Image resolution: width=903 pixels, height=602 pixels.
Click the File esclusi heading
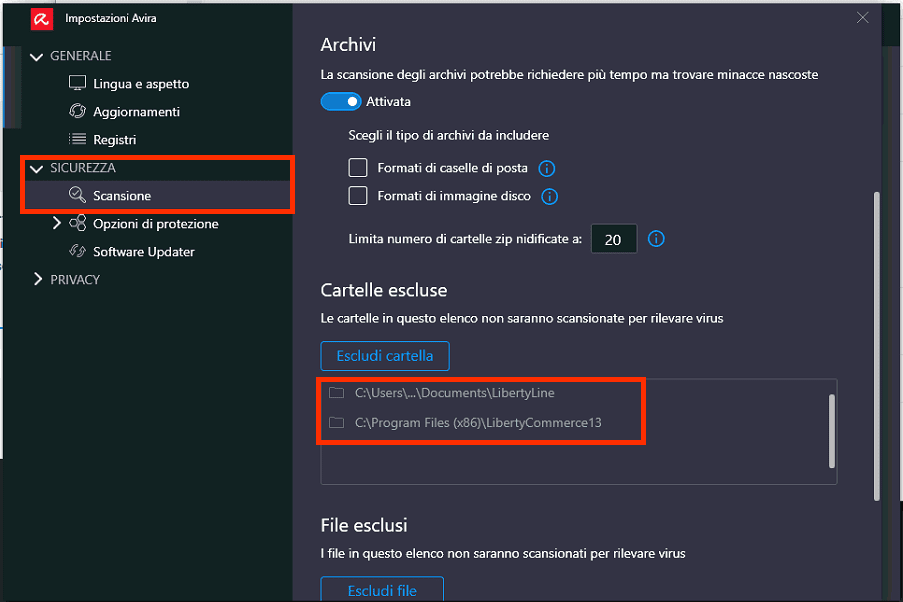tap(364, 525)
